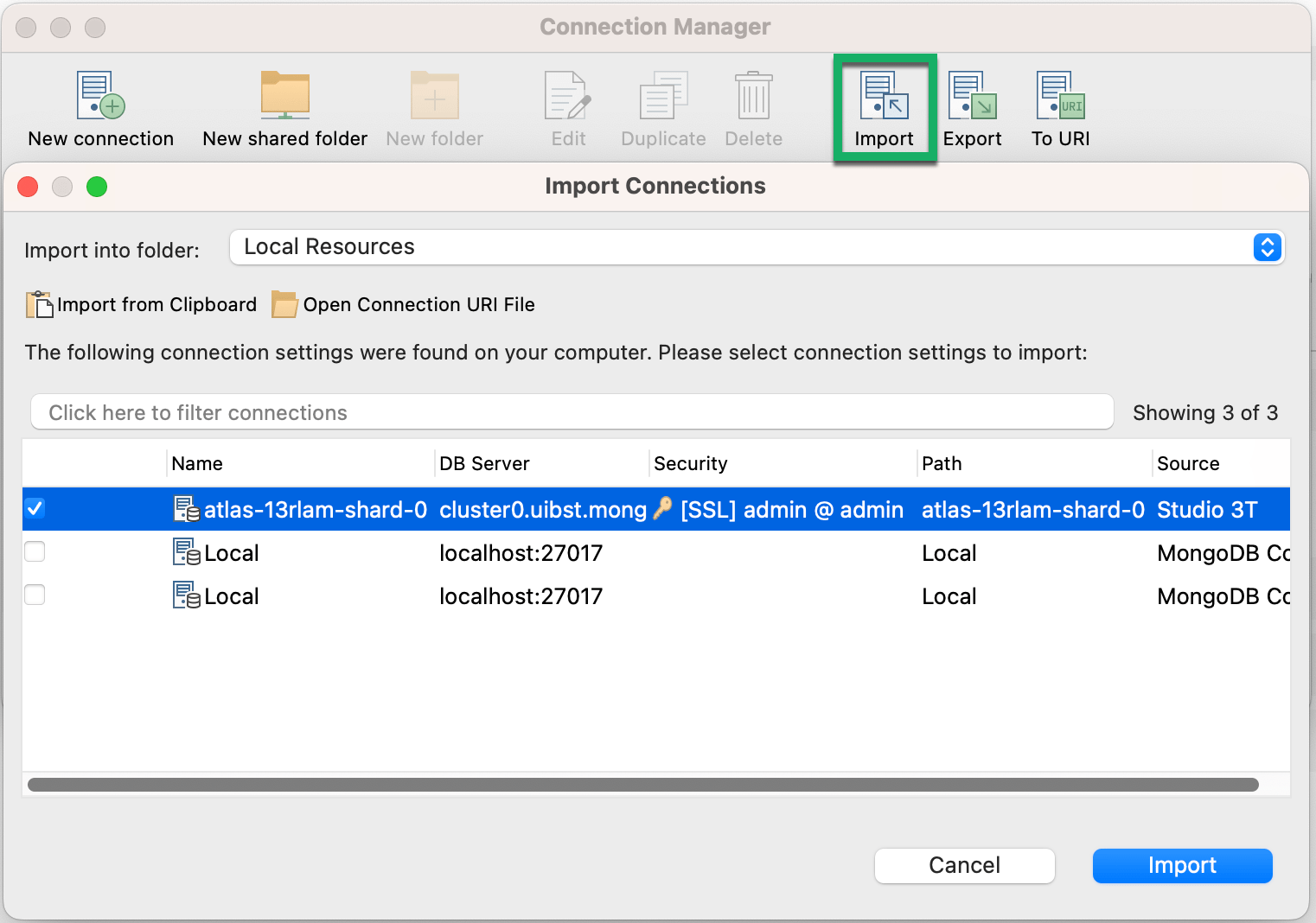Click the Edit item in the toolbar

pyautogui.click(x=567, y=104)
